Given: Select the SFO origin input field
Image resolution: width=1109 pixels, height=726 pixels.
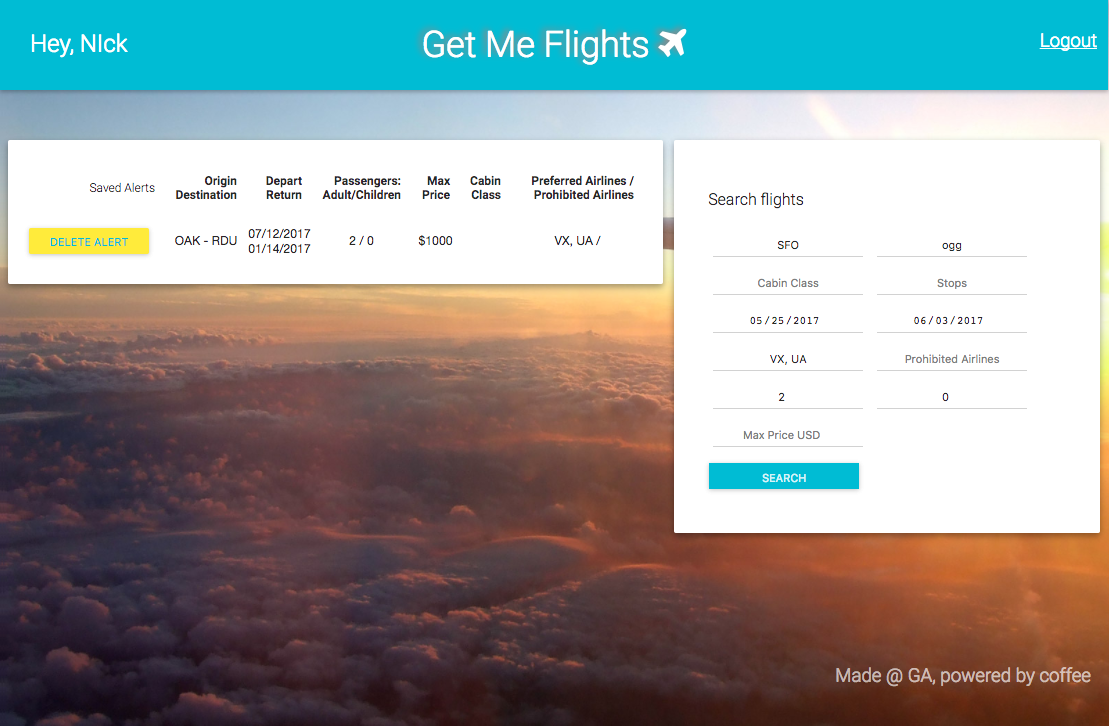Looking at the screenshot, I should click(787, 245).
